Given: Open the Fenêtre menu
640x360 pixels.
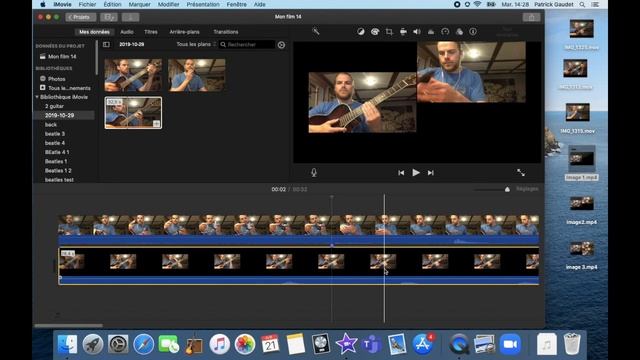Looking at the screenshot, I should click(236, 4).
